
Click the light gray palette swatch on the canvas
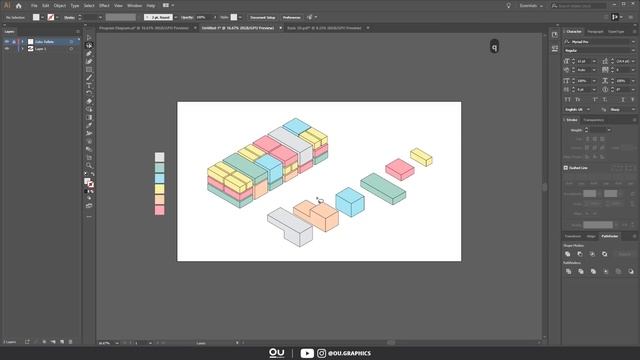[160, 157]
